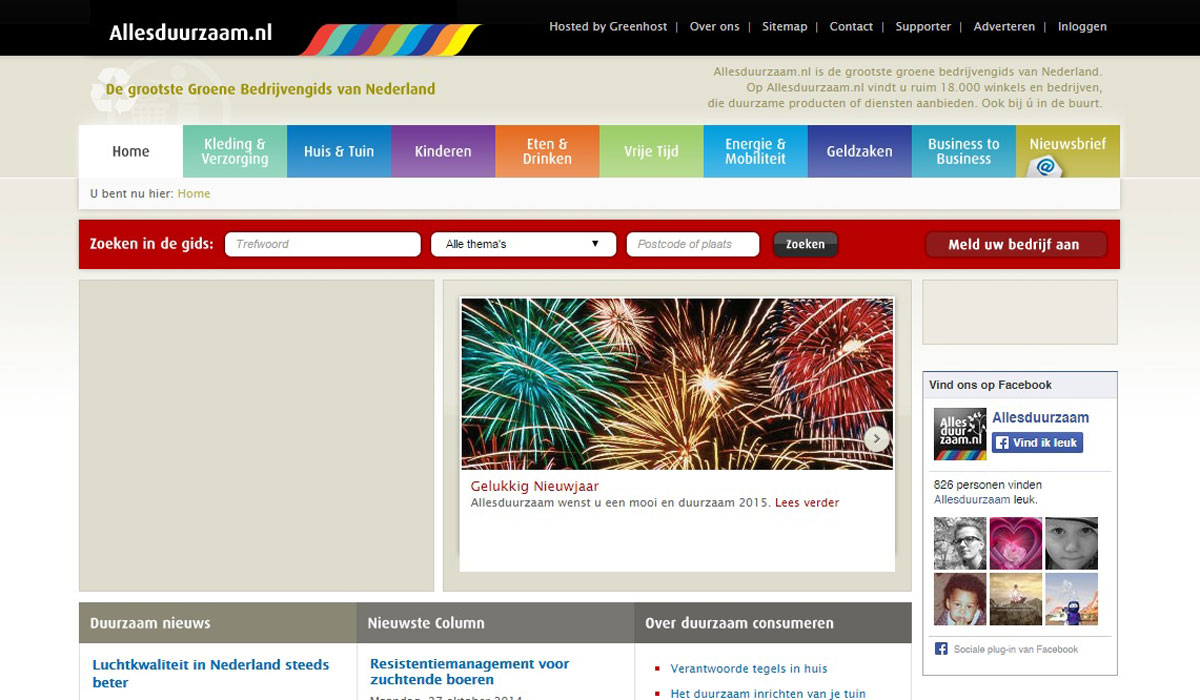This screenshot has height=700, width=1200.
Task: Open Het duurzaam inrichten van je tuin
Action: click(768, 694)
